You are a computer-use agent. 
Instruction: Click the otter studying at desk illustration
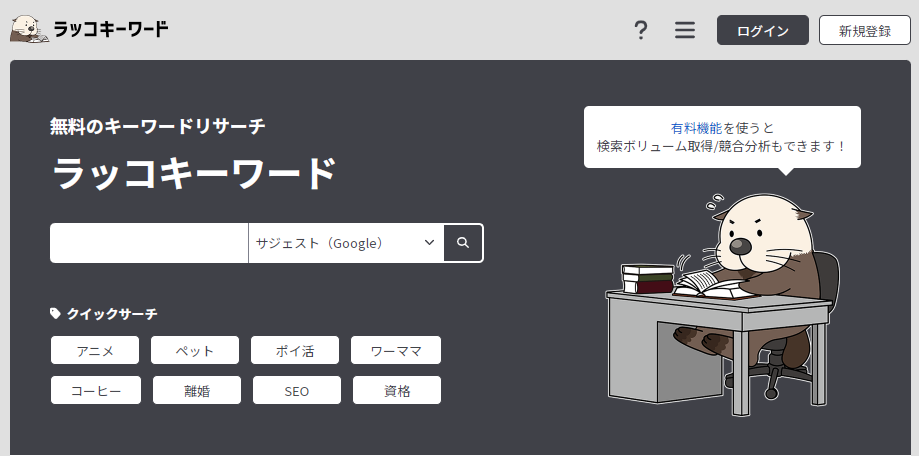[x=722, y=305]
